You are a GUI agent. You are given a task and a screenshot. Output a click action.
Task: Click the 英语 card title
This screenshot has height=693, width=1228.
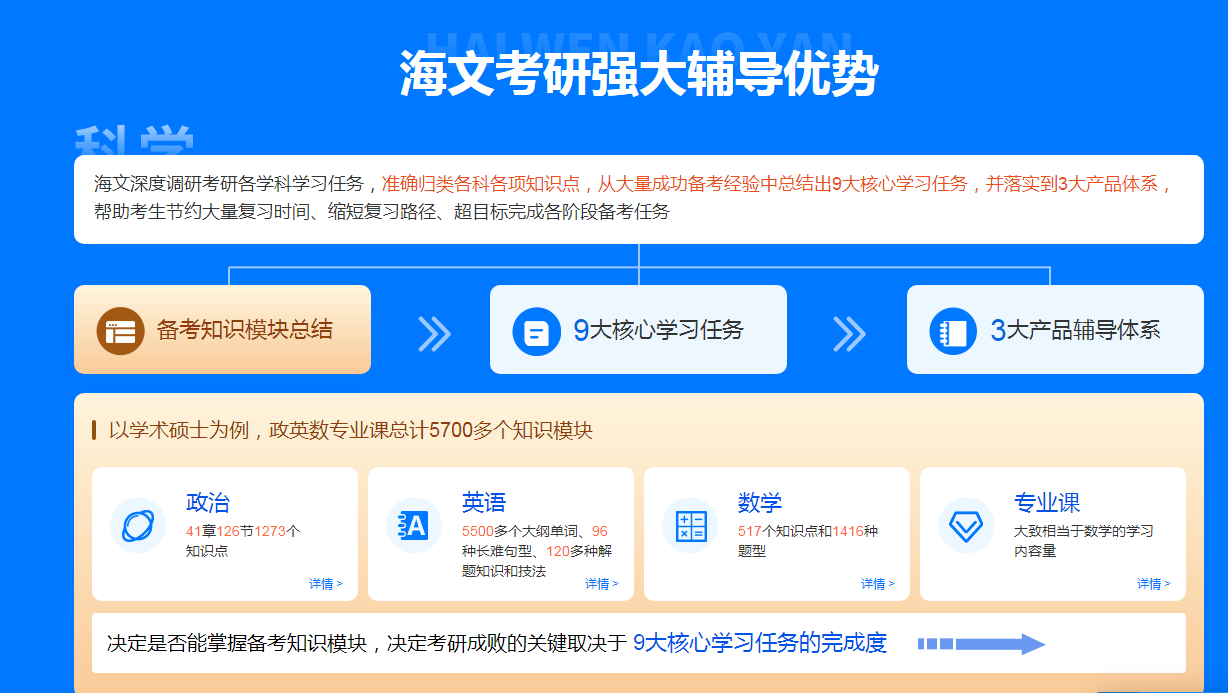(484, 502)
